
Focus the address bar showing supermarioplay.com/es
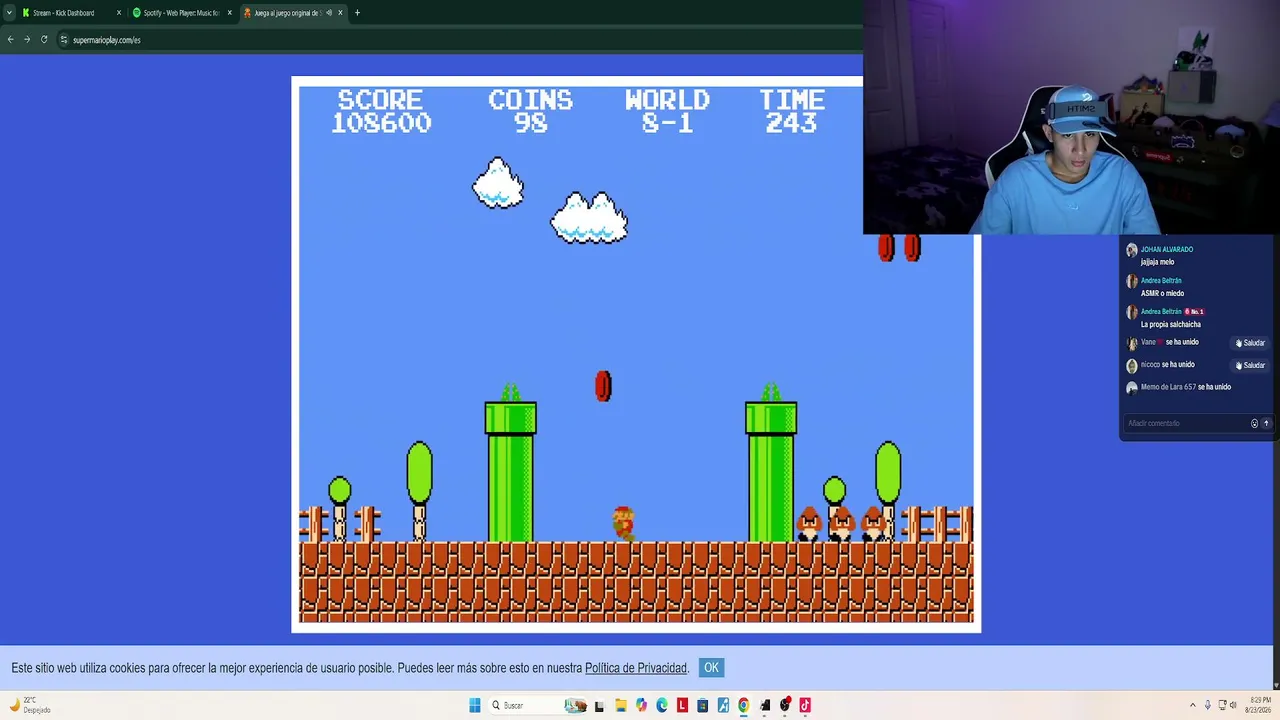(x=460, y=40)
